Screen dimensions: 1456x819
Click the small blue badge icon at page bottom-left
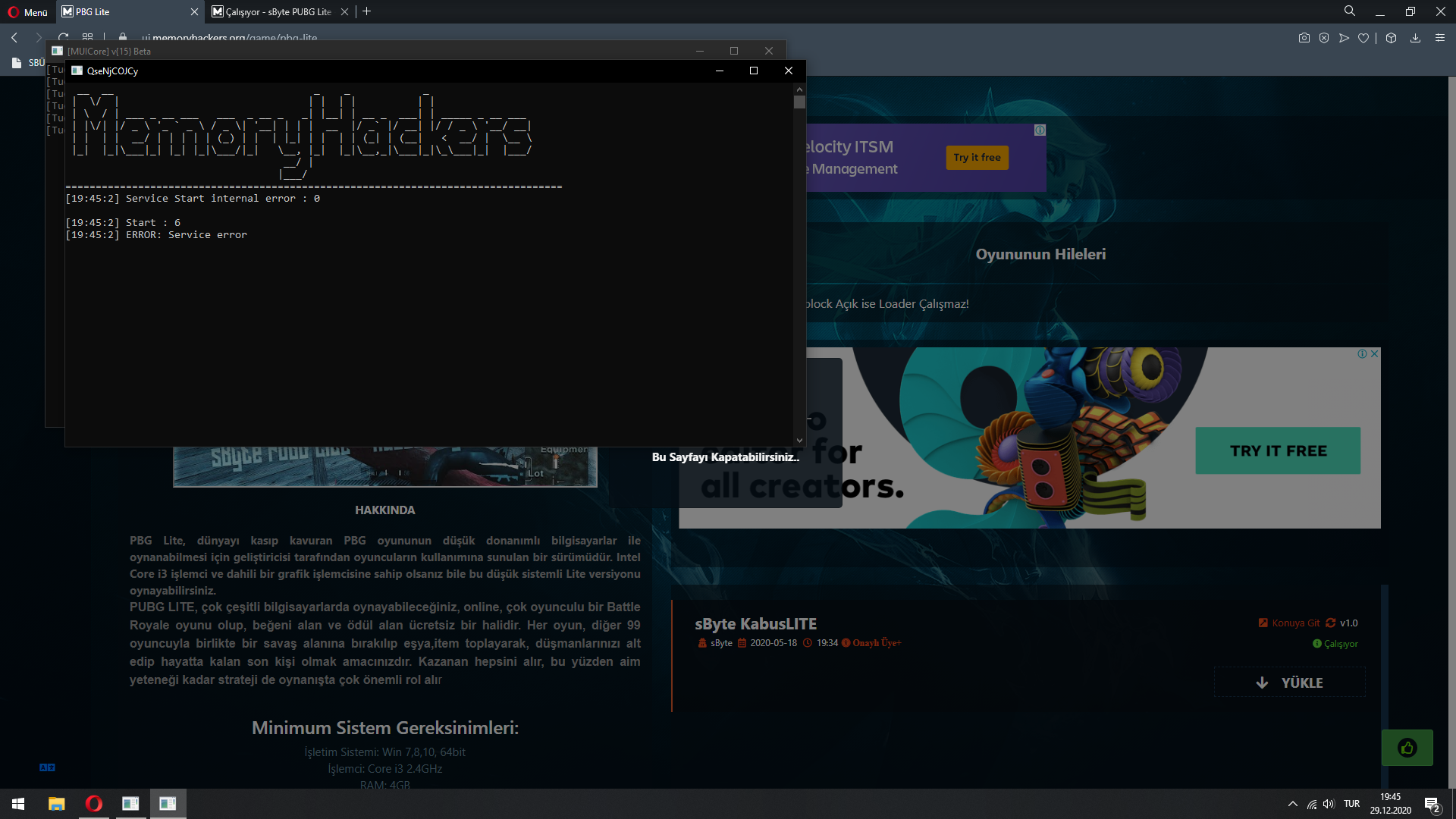(x=47, y=767)
